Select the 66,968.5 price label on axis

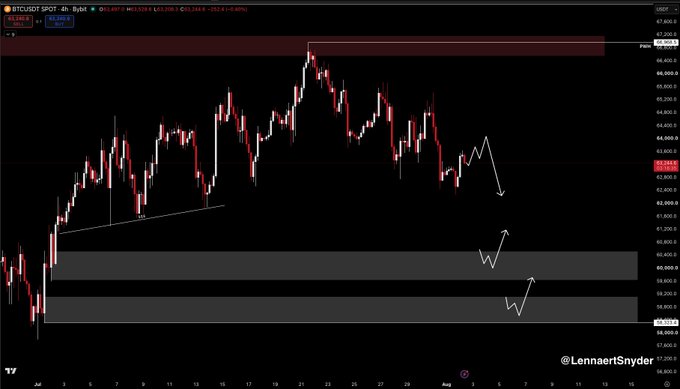[x=666, y=42]
